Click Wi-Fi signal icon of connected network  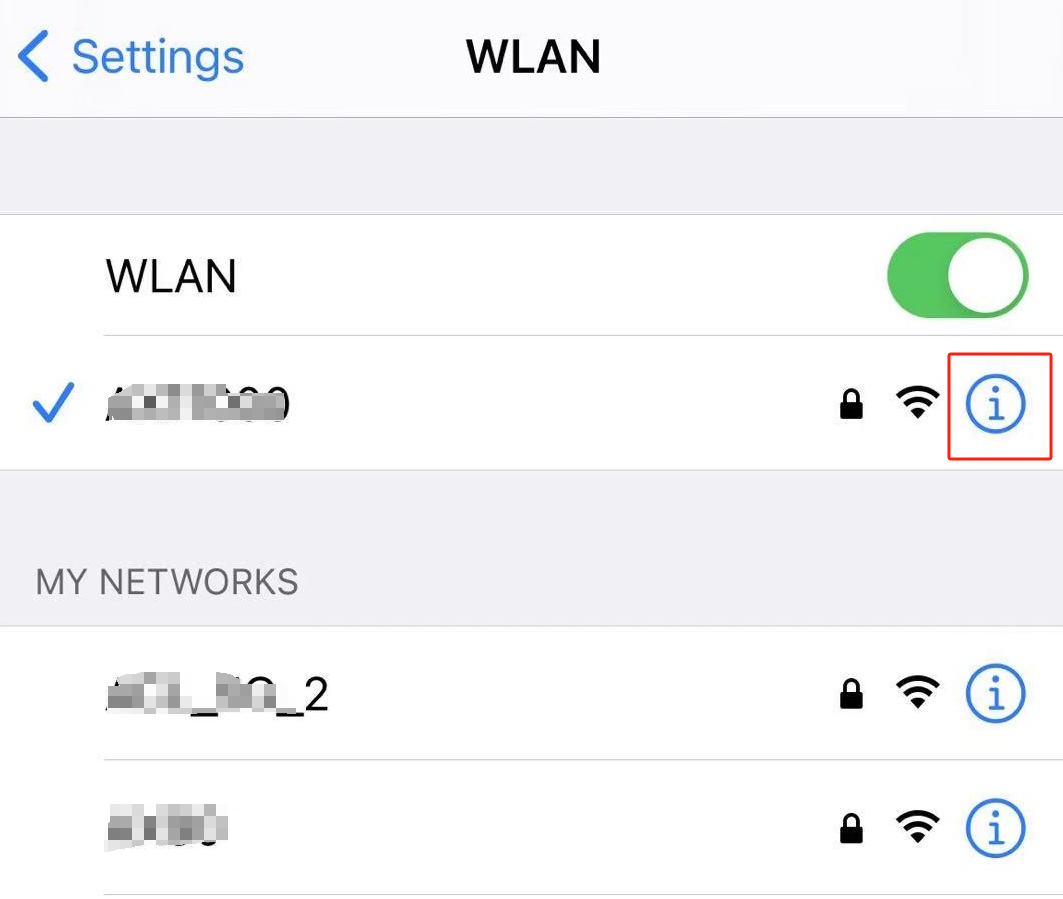click(x=917, y=403)
